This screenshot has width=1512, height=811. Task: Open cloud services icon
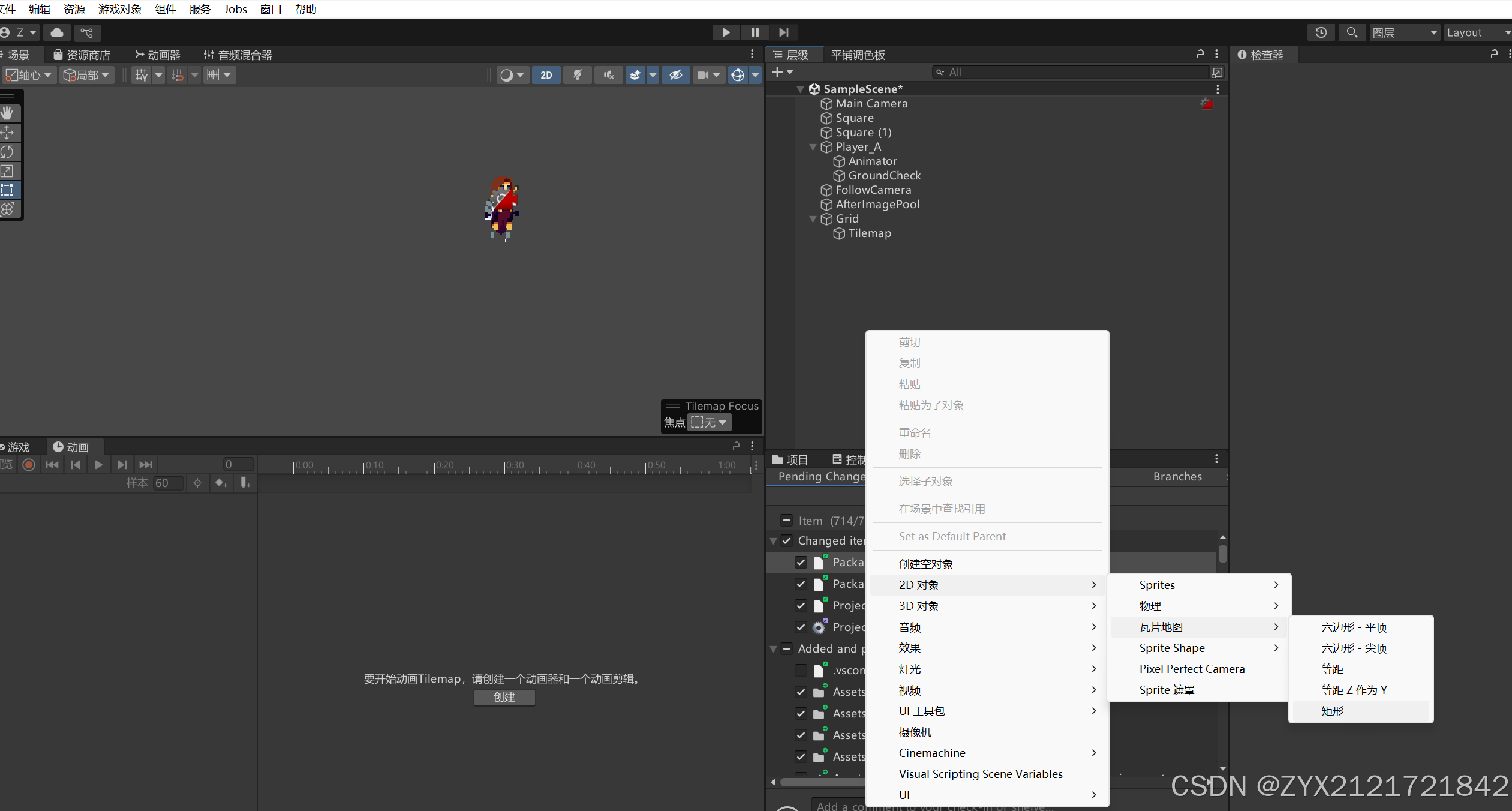57,32
